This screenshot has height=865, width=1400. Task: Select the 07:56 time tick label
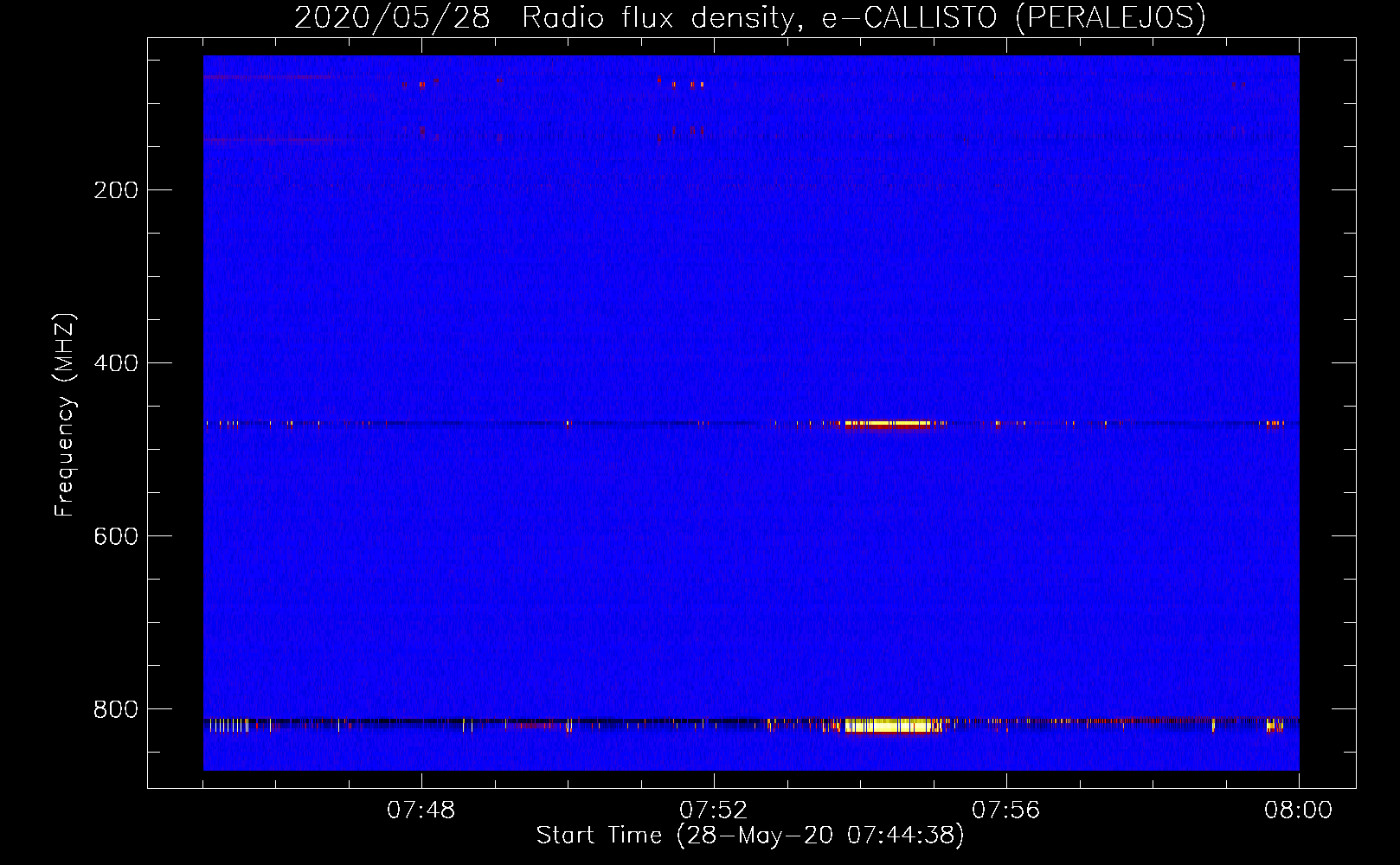(x=1006, y=811)
